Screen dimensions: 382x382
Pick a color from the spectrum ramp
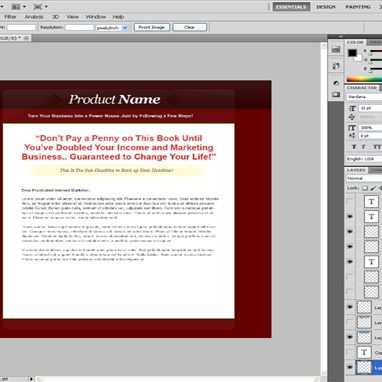point(364,79)
